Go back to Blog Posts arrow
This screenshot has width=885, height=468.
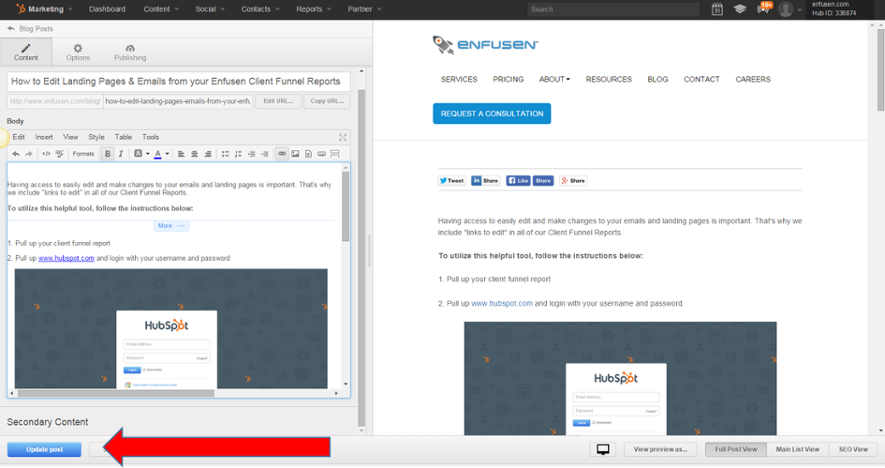(x=11, y=28)
